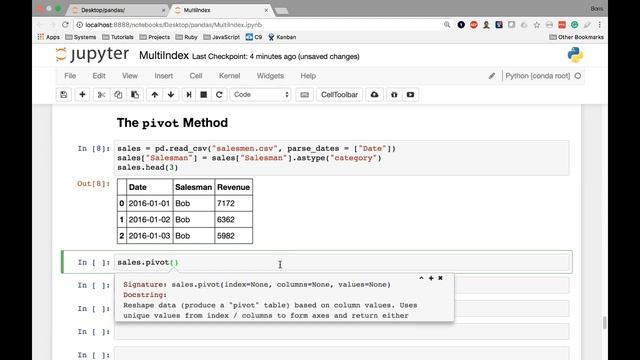The width and height of the screenshot is (640, 360).
Task: Collapse the tooltip with the caret icon
Action: 421,278
